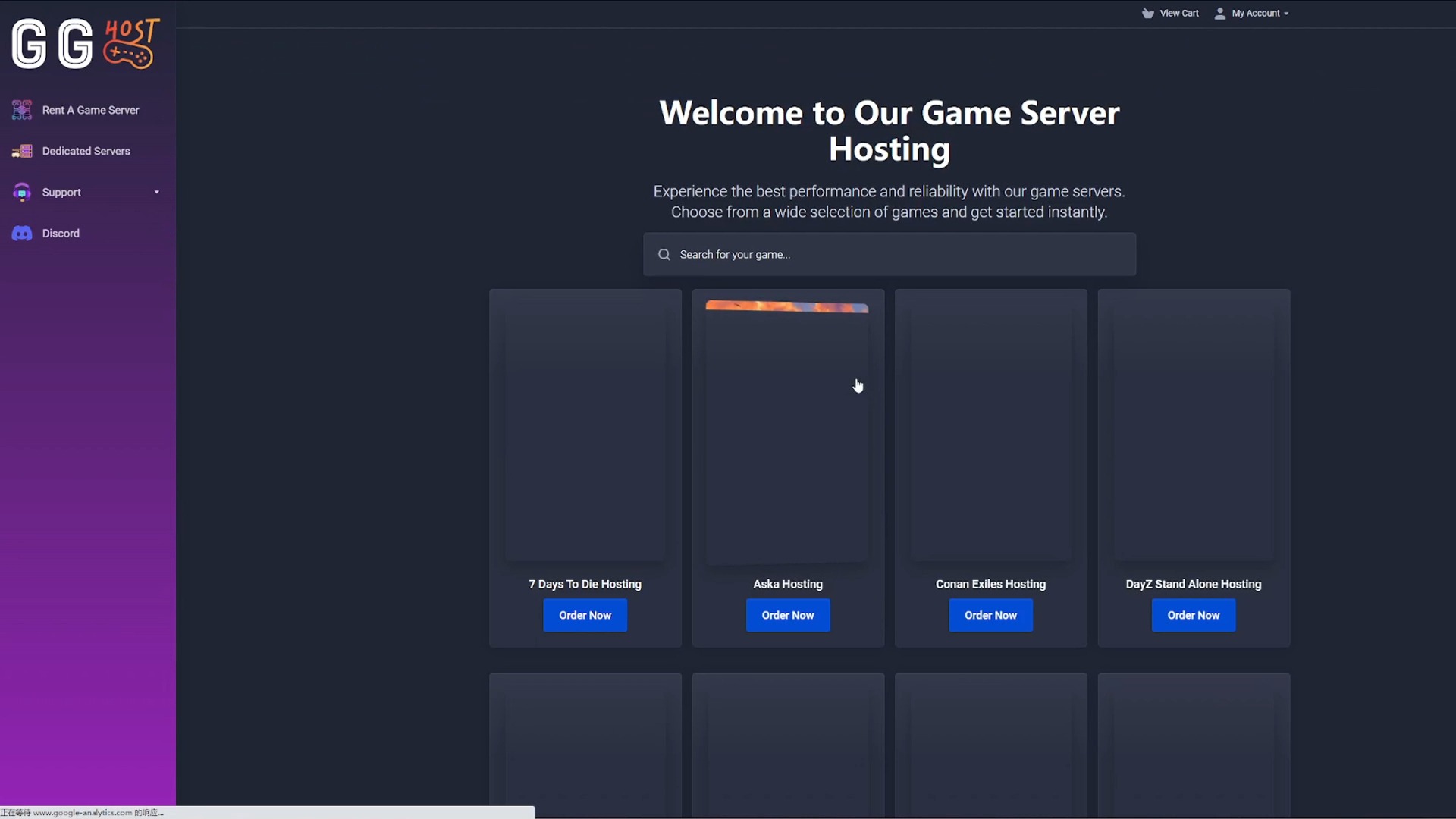Order Aska Hosting server now

(788, 615)
